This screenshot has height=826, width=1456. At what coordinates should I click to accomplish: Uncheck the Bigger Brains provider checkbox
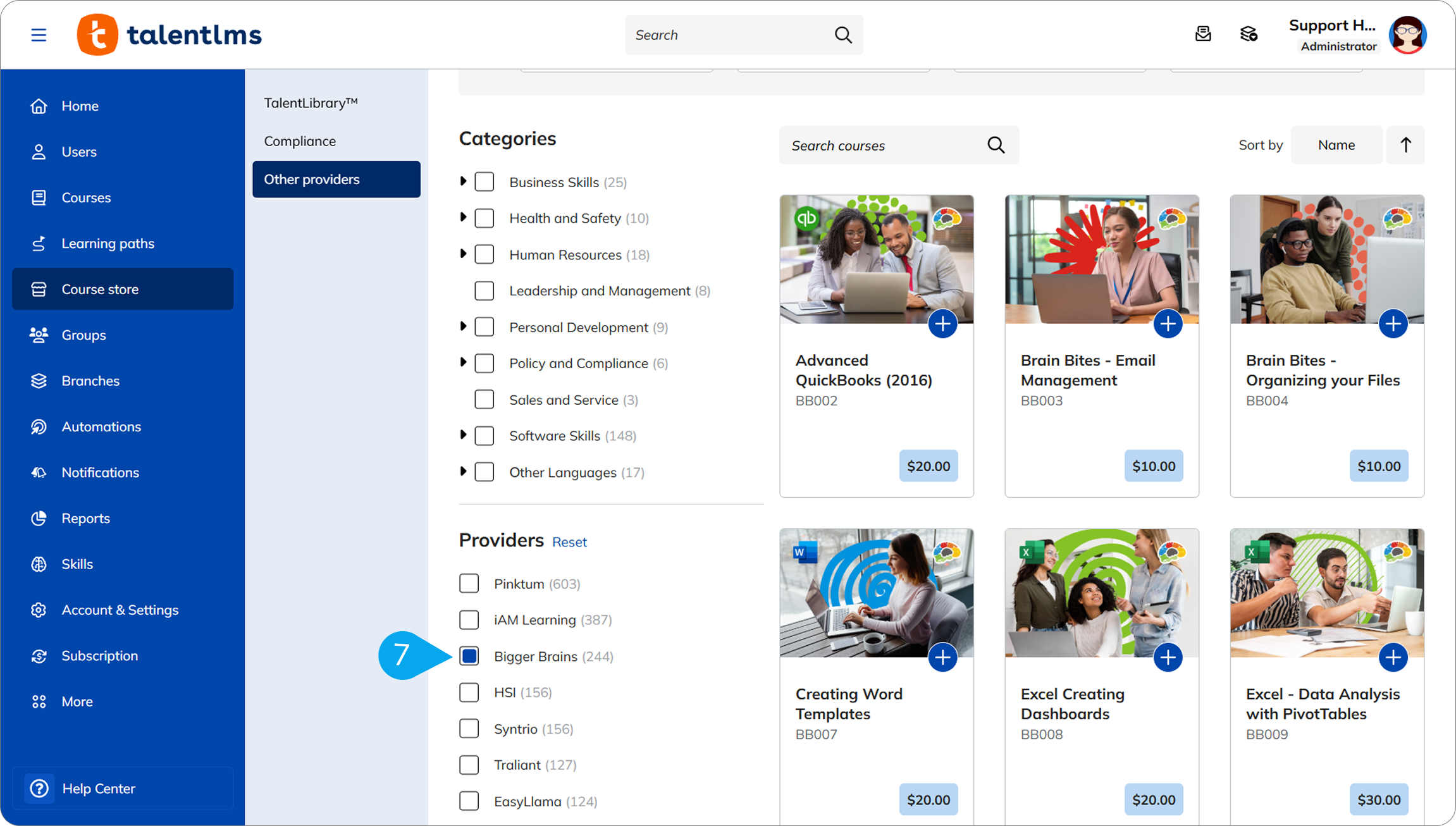(x=469, y=656)
